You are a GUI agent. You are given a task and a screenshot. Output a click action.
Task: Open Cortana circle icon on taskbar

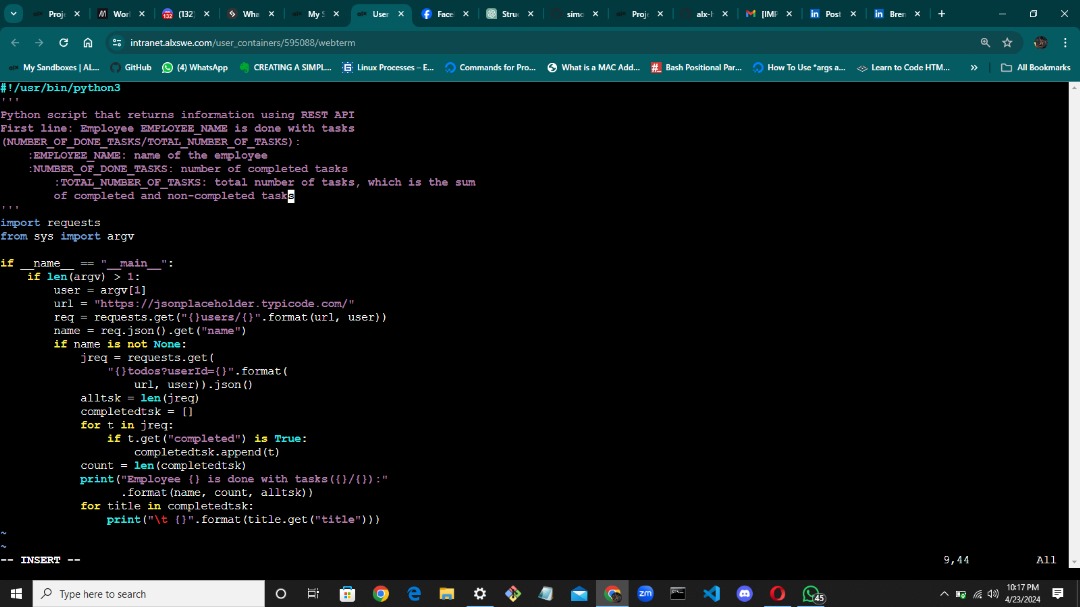click(x=280, y=593)
